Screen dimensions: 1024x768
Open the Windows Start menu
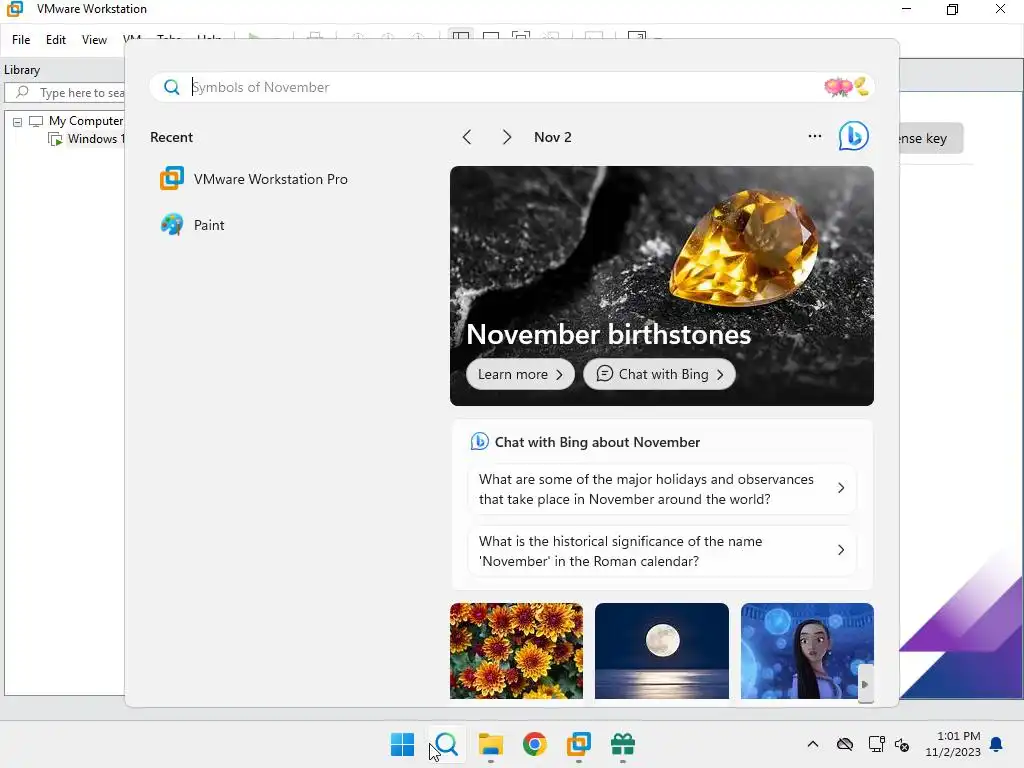pos(402,744)
